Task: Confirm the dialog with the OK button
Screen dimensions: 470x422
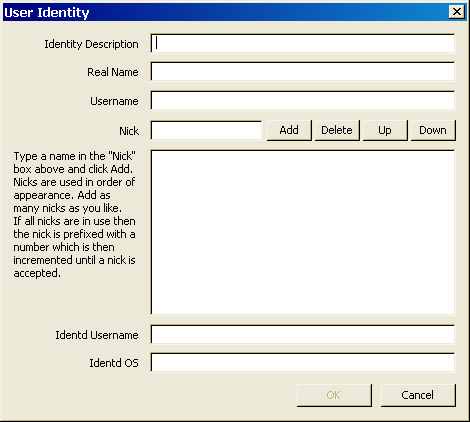Action: coord(334,395)
